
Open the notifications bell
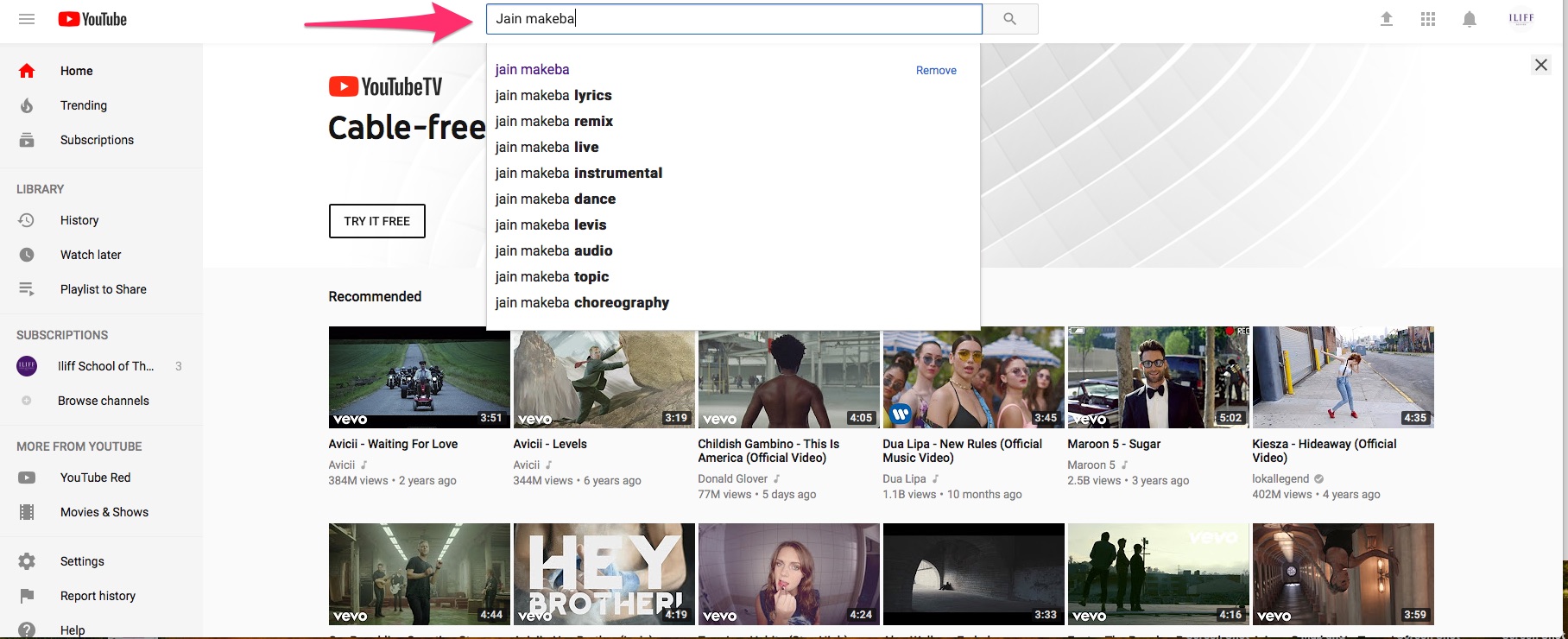(1469, 19)
